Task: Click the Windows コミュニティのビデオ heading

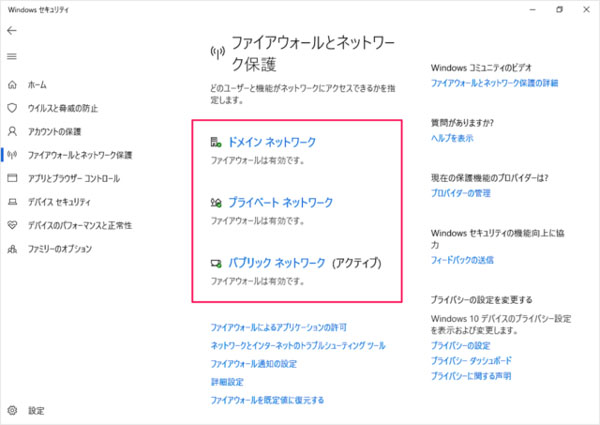Action: point(481,68)
